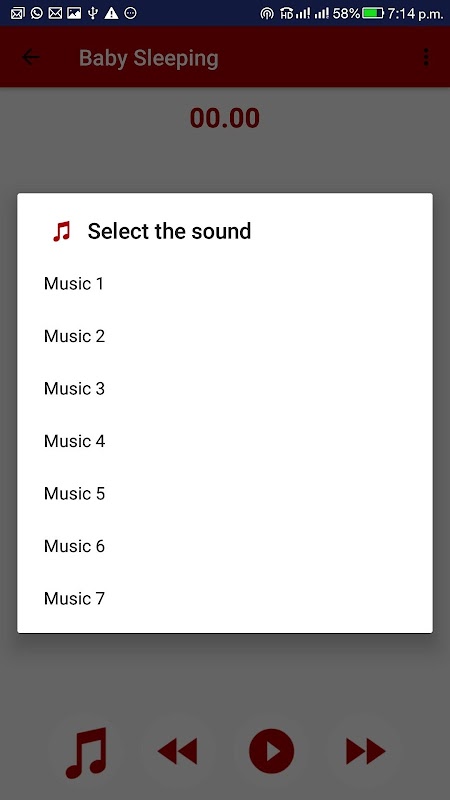Pick Music 3 in the dialog

225,389
